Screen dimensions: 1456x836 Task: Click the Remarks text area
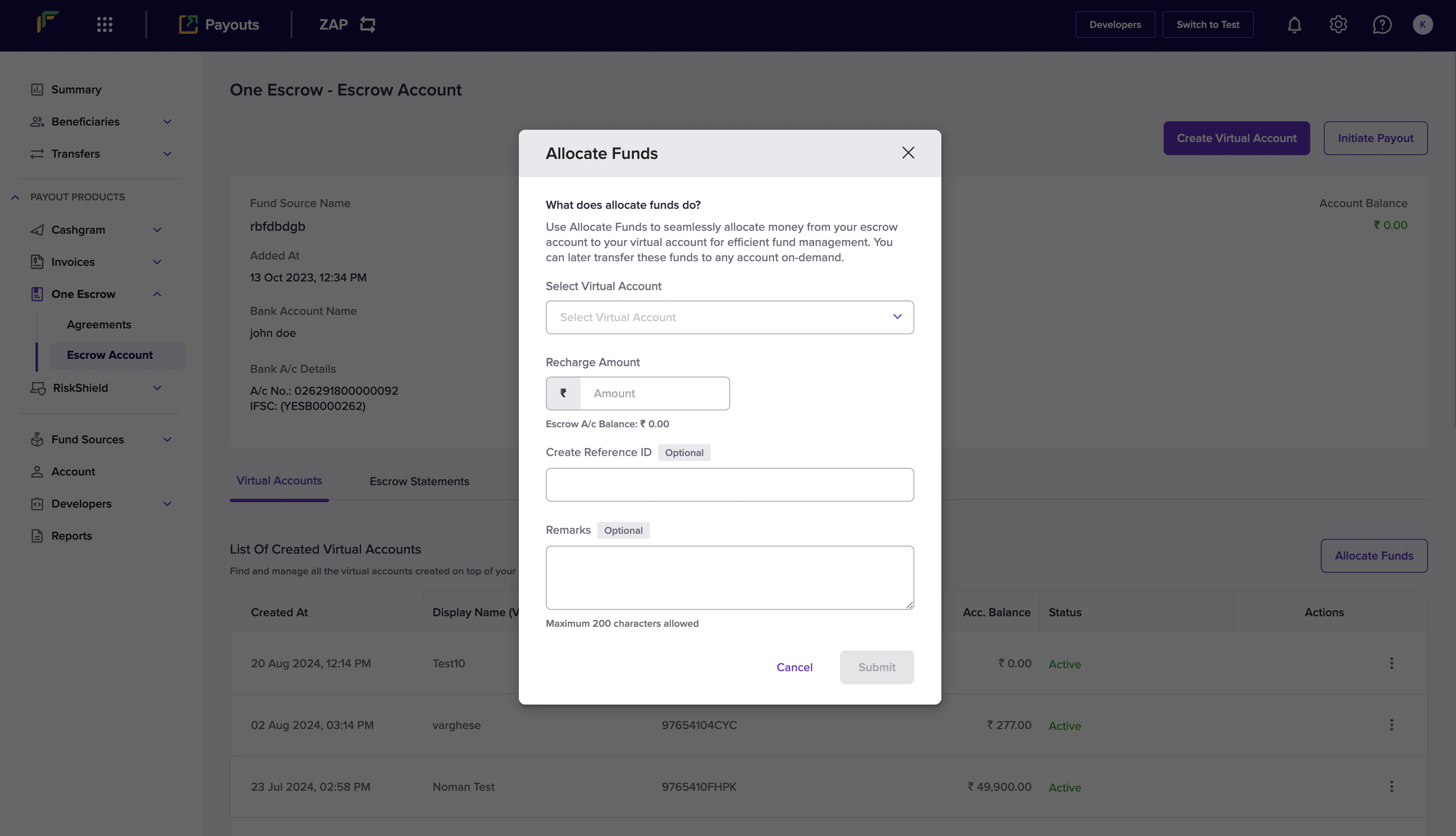(729, 577)
